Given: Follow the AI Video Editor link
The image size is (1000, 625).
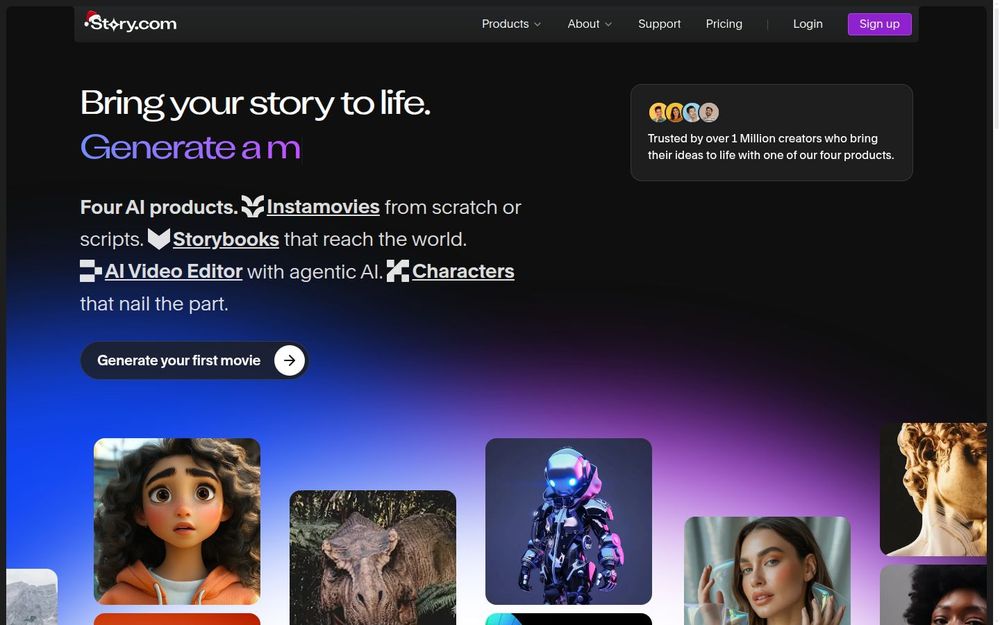Looking at the screenshot, I should click(x=173, y=271).
